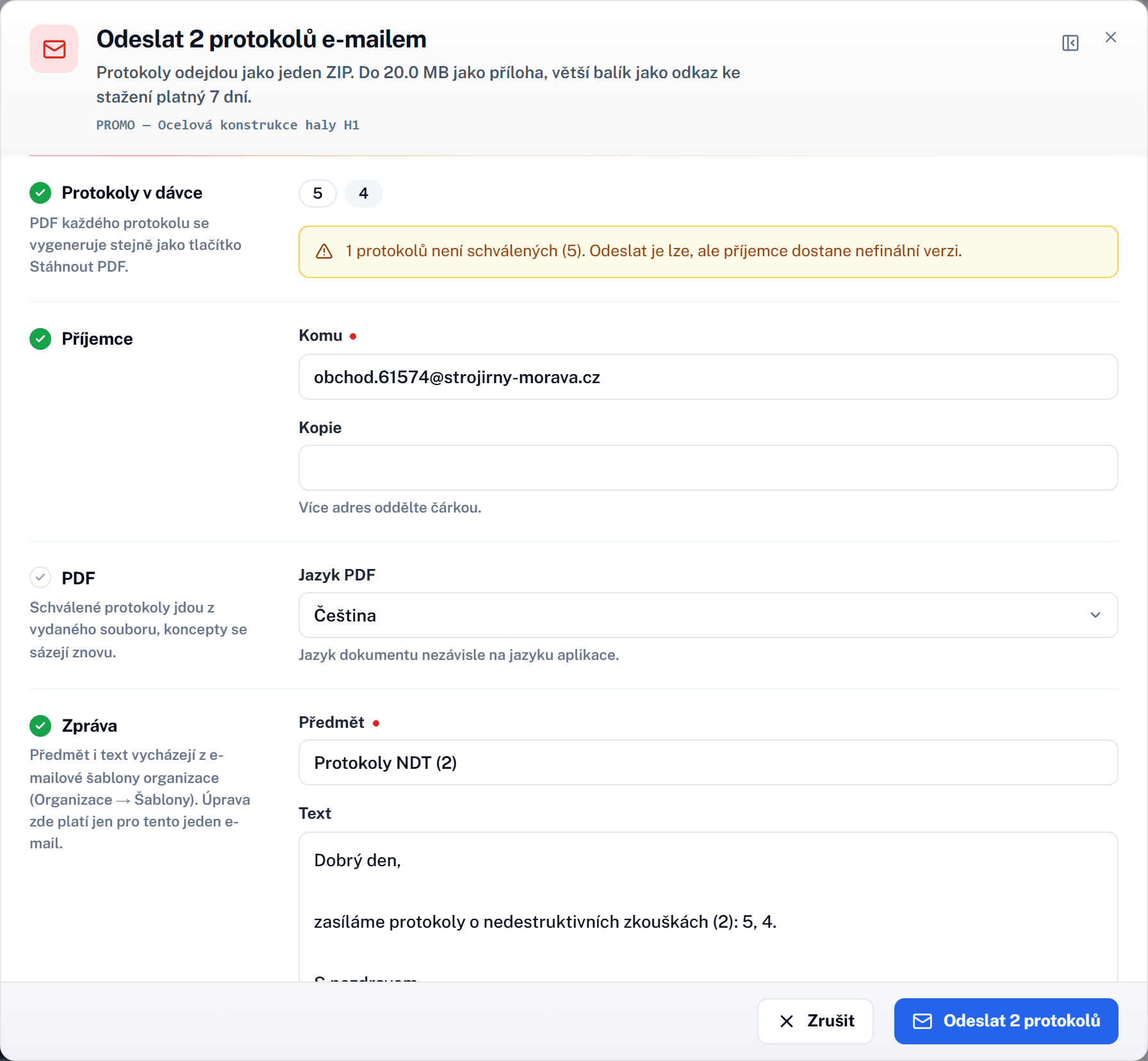Click the Protokoly v dávce section heading
This screenshot has width=1148, height=1061.
pos(132,193)
